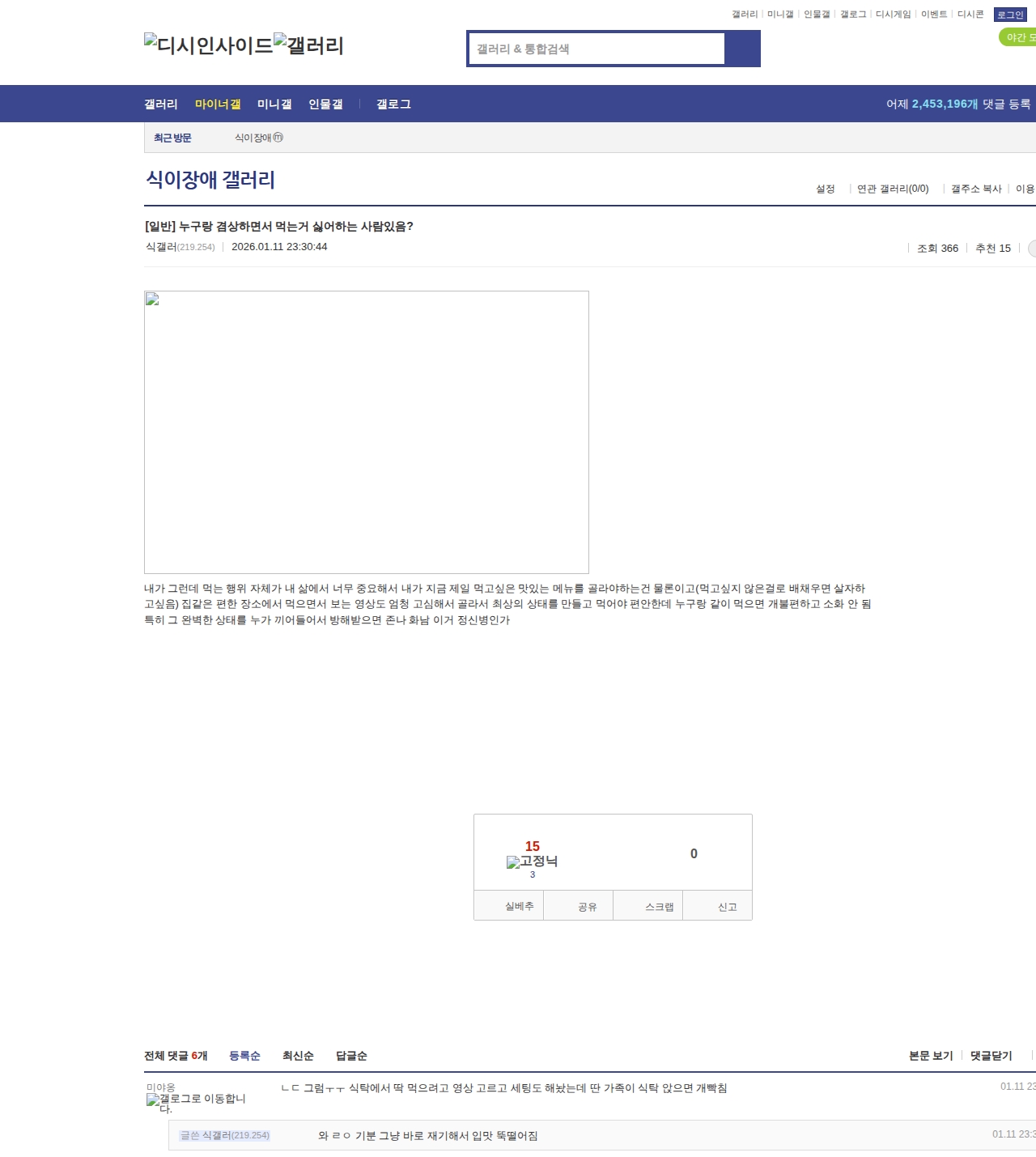Click the ⓜ icon next to 식이장애
1036x1157 pixels.
pyautogui.click(x=278, y=138)
